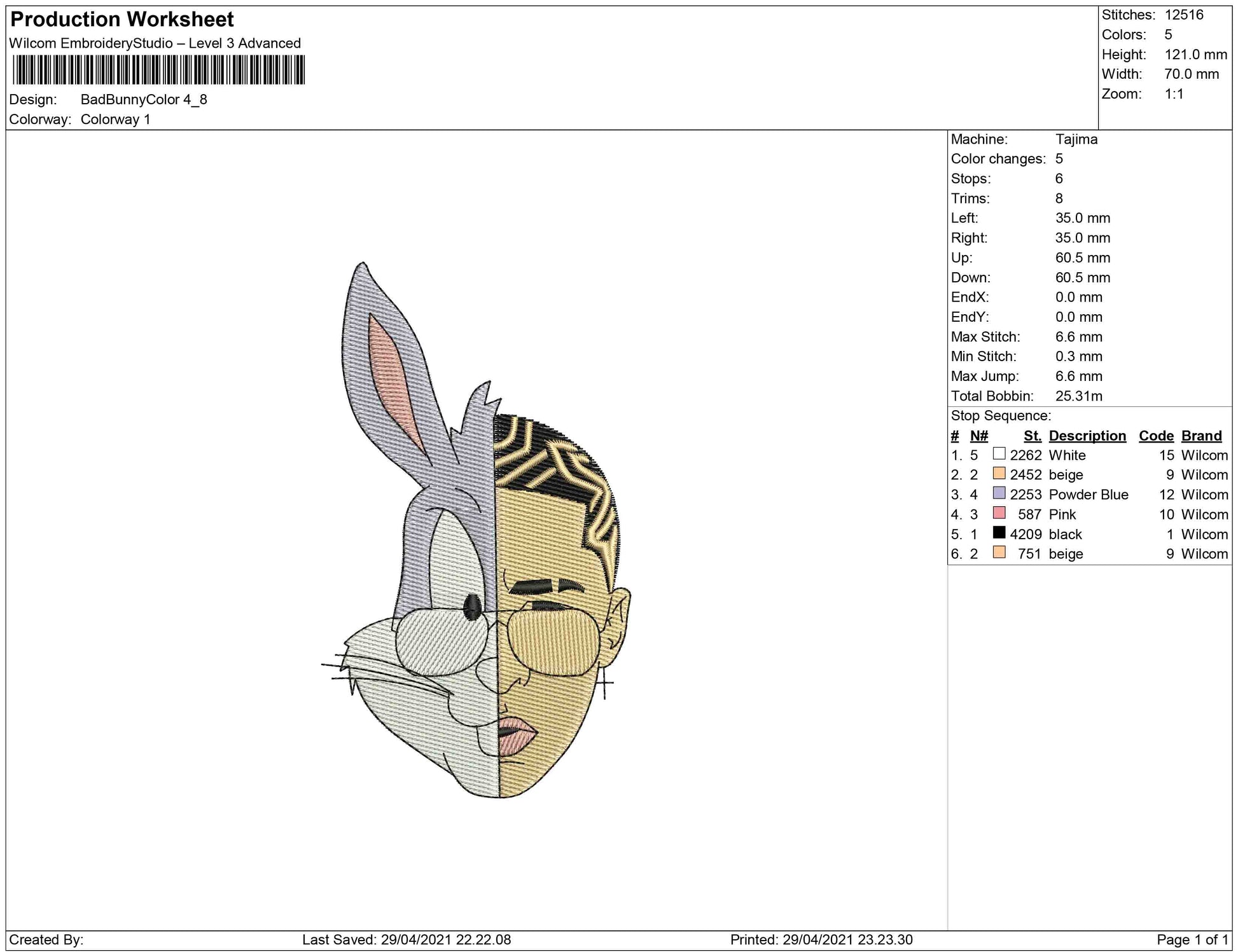1238x952 pixels.
Task: Click the first beige swatch, stitch count 2452
Action: 999,474
